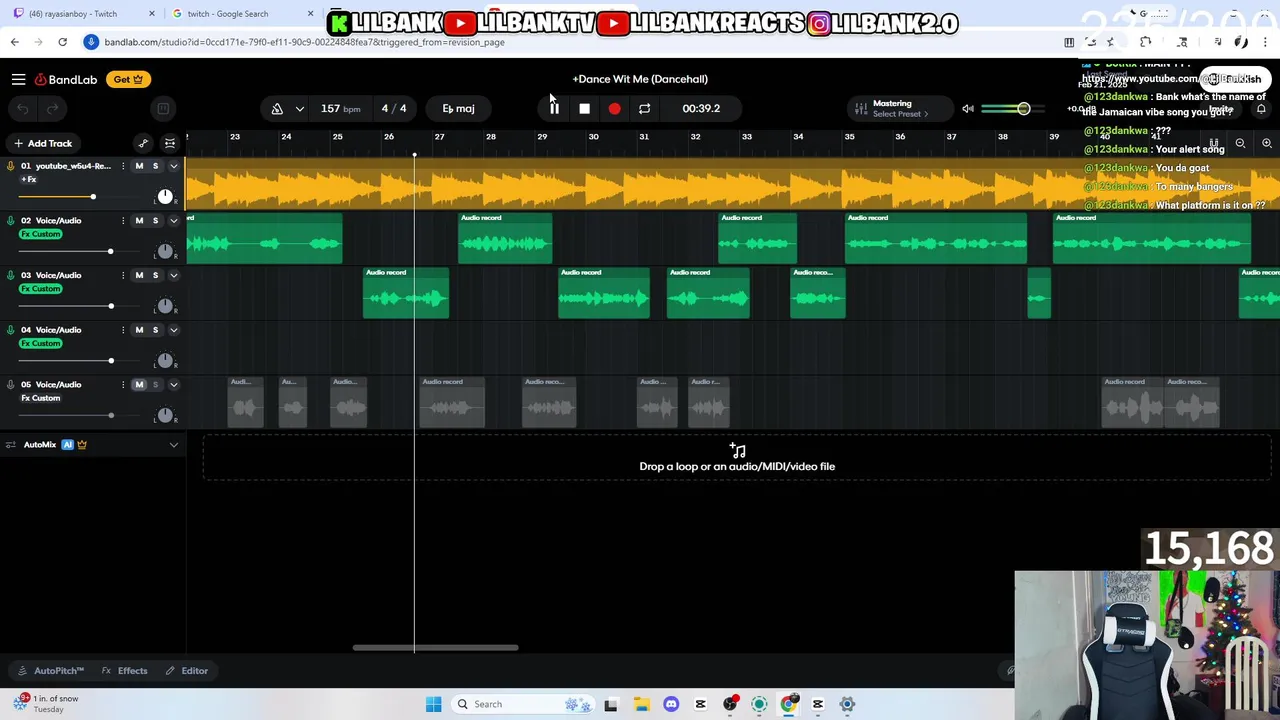Image resolution: width=1280 pixels, height=720 pixels.
Task: Open the three-dot menu of track 05
Action: (123, 385)
